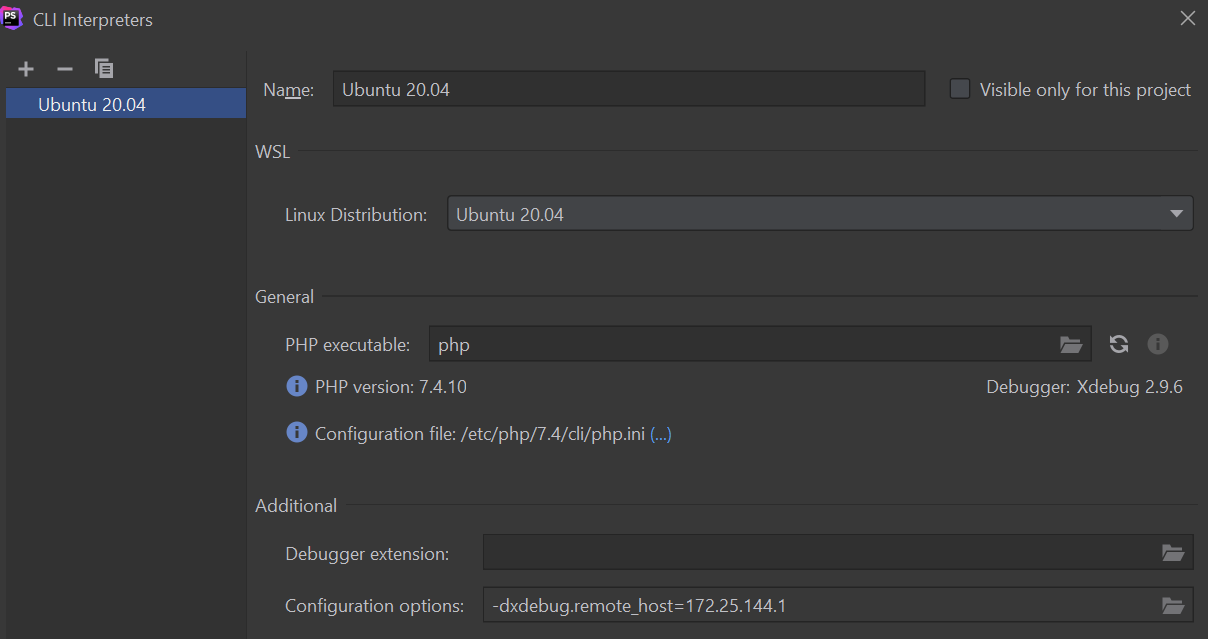Select Ubuntu 20.04 in interpreter list
Screen dimensions: 1208x639
(x=126, y=104)
